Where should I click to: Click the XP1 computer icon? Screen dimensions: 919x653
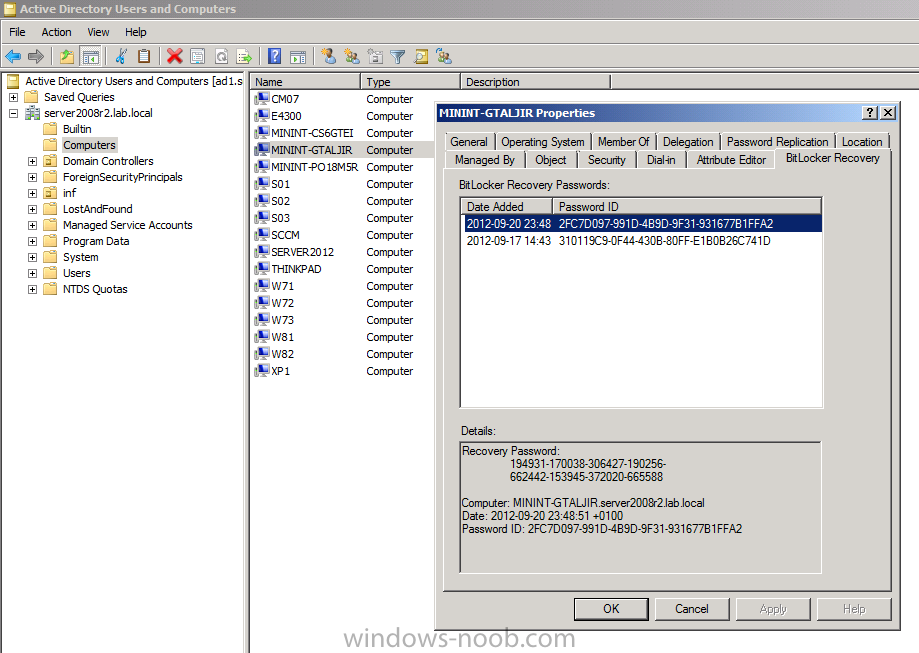tap(262, 370)
